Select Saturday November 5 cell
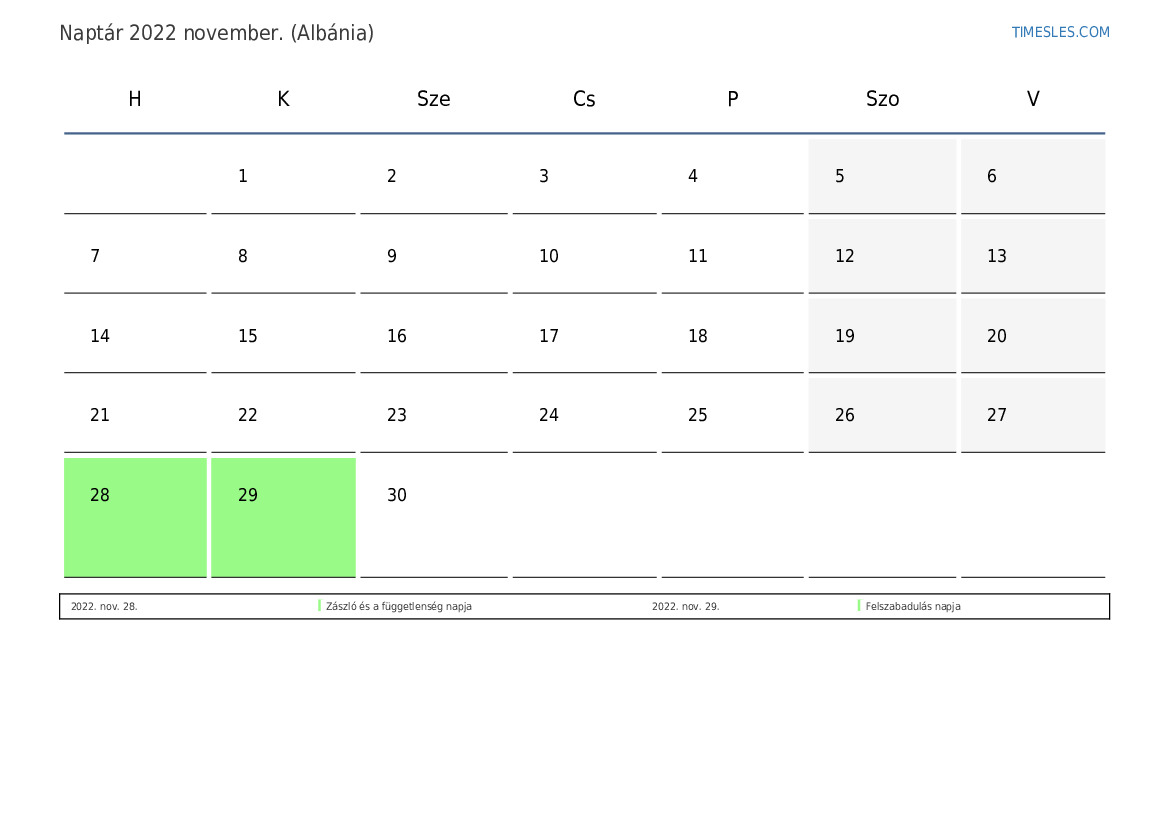The width and height of the screenshot is (1169, 827). (882, 176)
